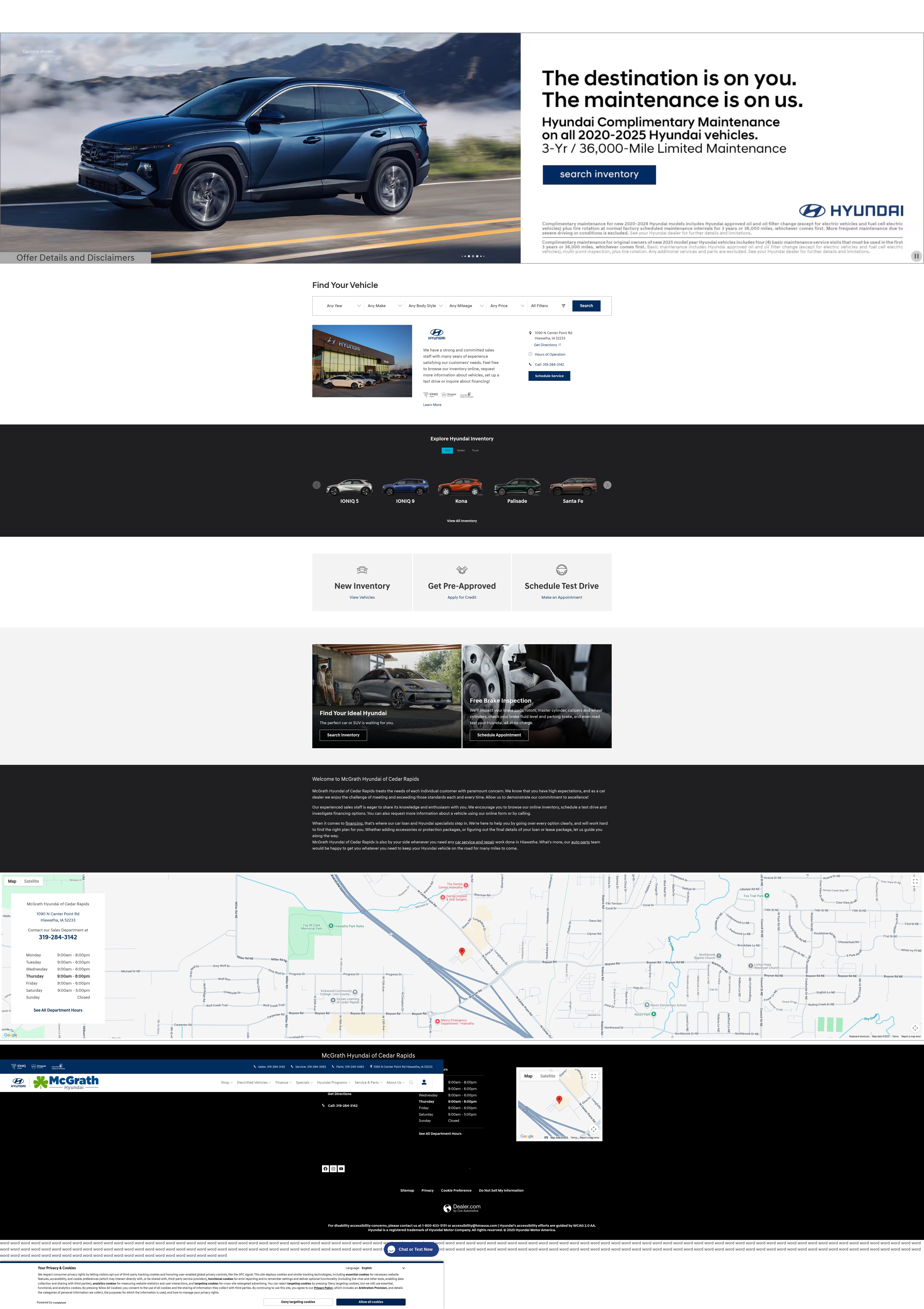
Task: Open the financing link in welcome text
Action: point(354,823)
